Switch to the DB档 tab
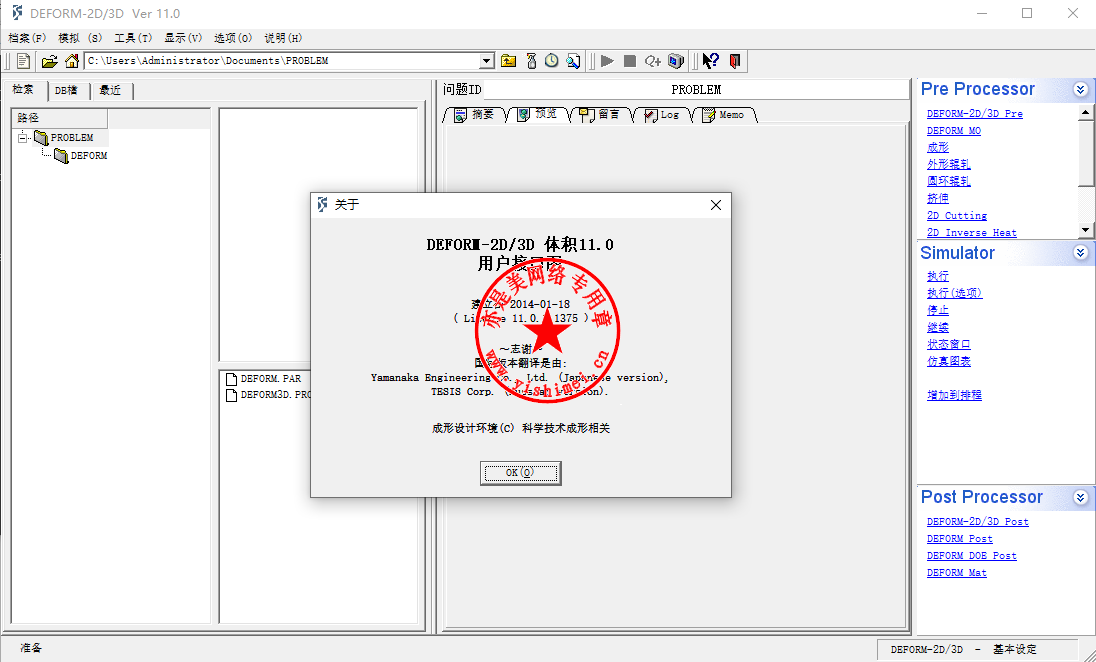Viewport: 1096px width, 662px height. tap(68, 90)
